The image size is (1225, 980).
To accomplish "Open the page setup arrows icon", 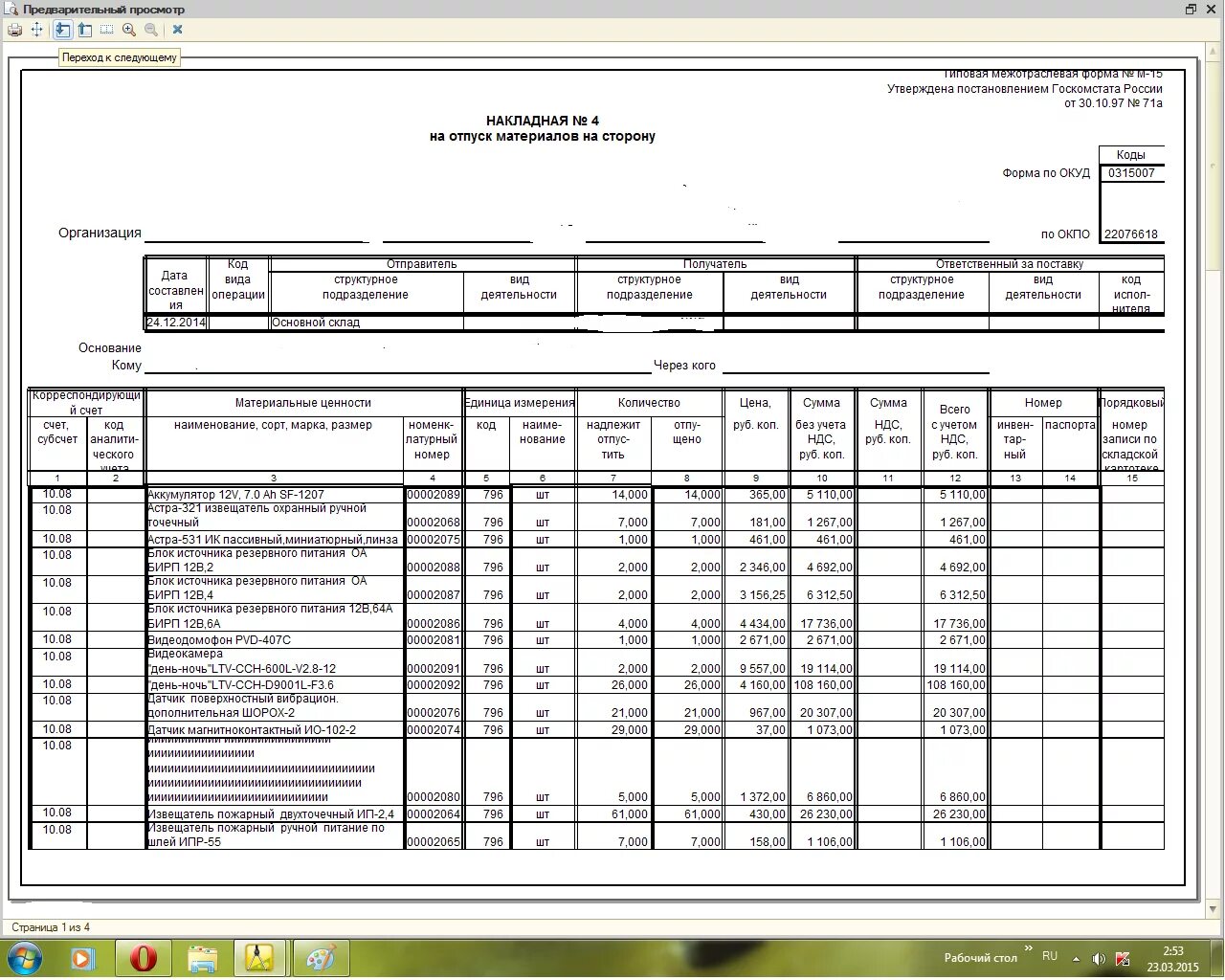I will [37, 30].
